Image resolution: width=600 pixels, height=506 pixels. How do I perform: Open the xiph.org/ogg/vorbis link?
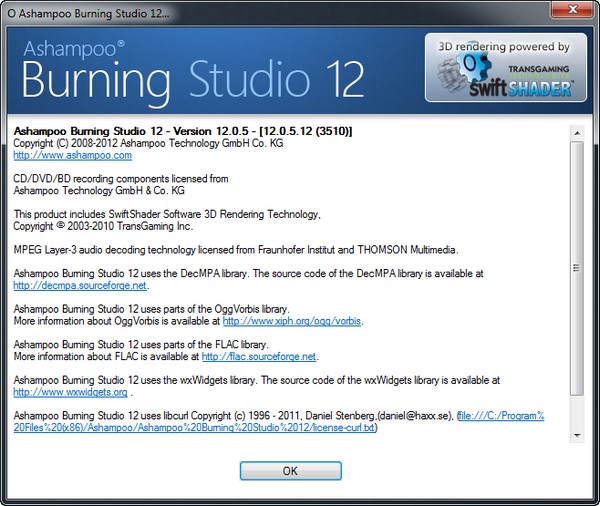pos(292,321)
